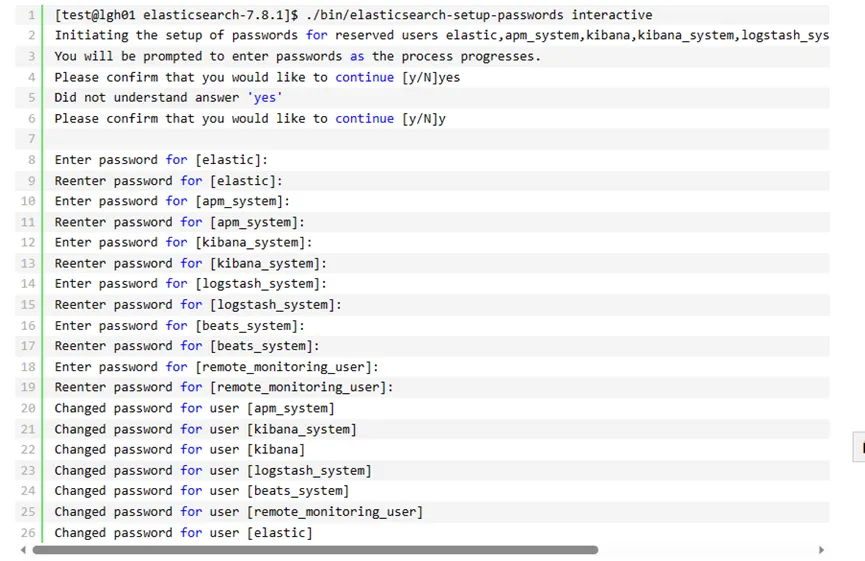This screenshot has height=561, width=865.
Task: Click 'Changed password for user [beats_system]' line
Action: (201, 491)
